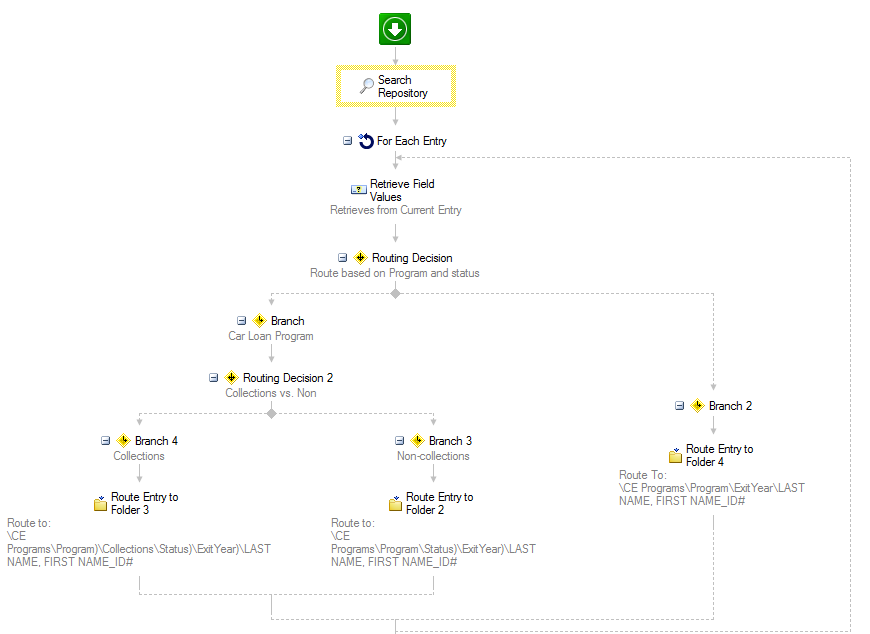Click the green workflow start icon
870x634 pixels.
(395, 29)
